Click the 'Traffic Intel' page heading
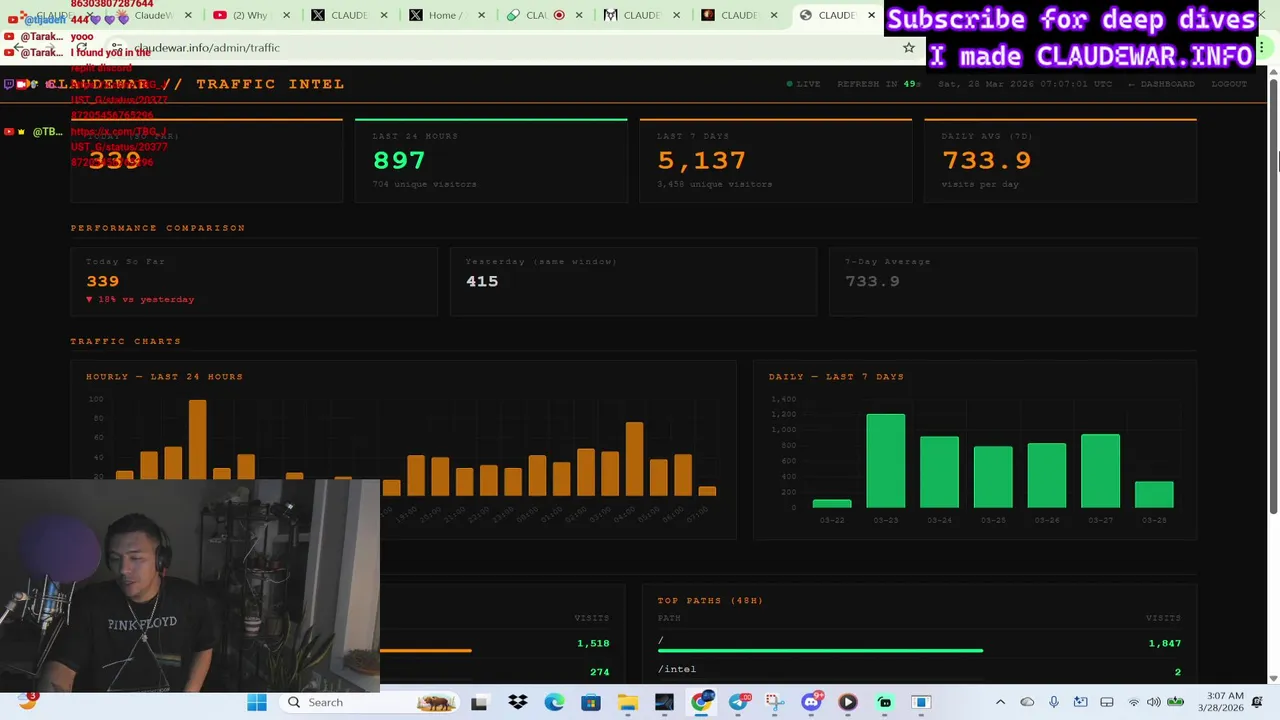The width and height of the screenshot is (1280, 720). (270, 84)
